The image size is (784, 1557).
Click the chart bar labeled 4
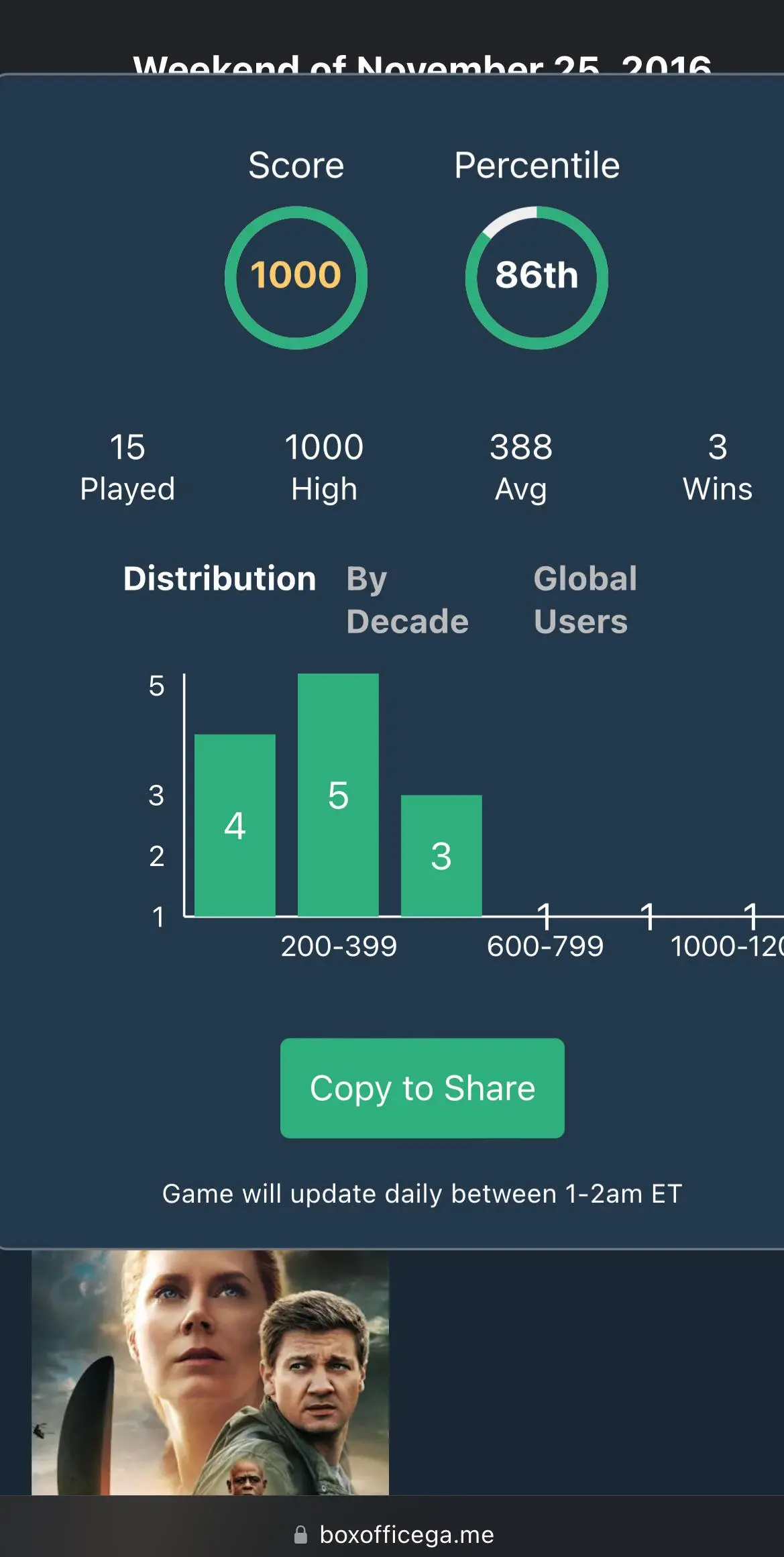point(235,825)
